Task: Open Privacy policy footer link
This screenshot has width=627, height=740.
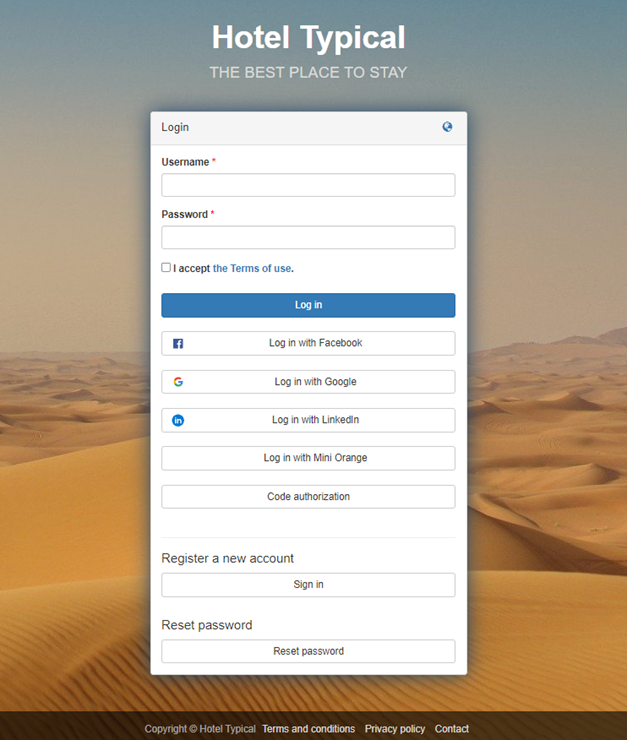Action: click(x=395, y=729)
